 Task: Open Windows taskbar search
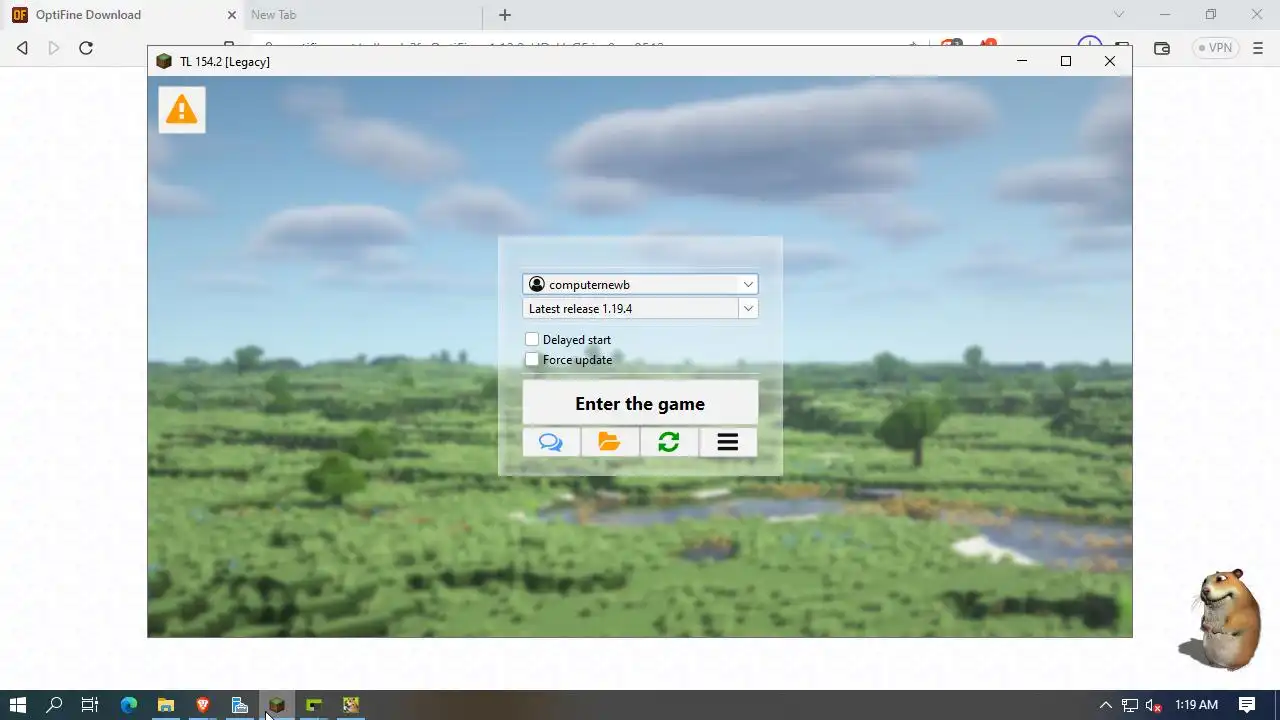pyautogui.click(x=54, y=705)
